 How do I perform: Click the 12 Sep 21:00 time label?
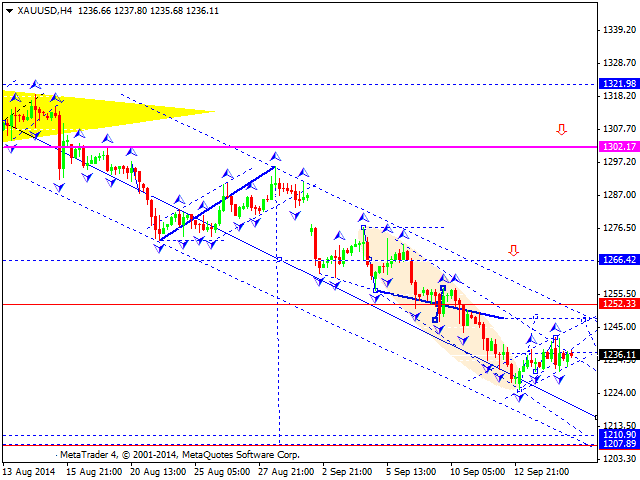[x=542, y=472]
